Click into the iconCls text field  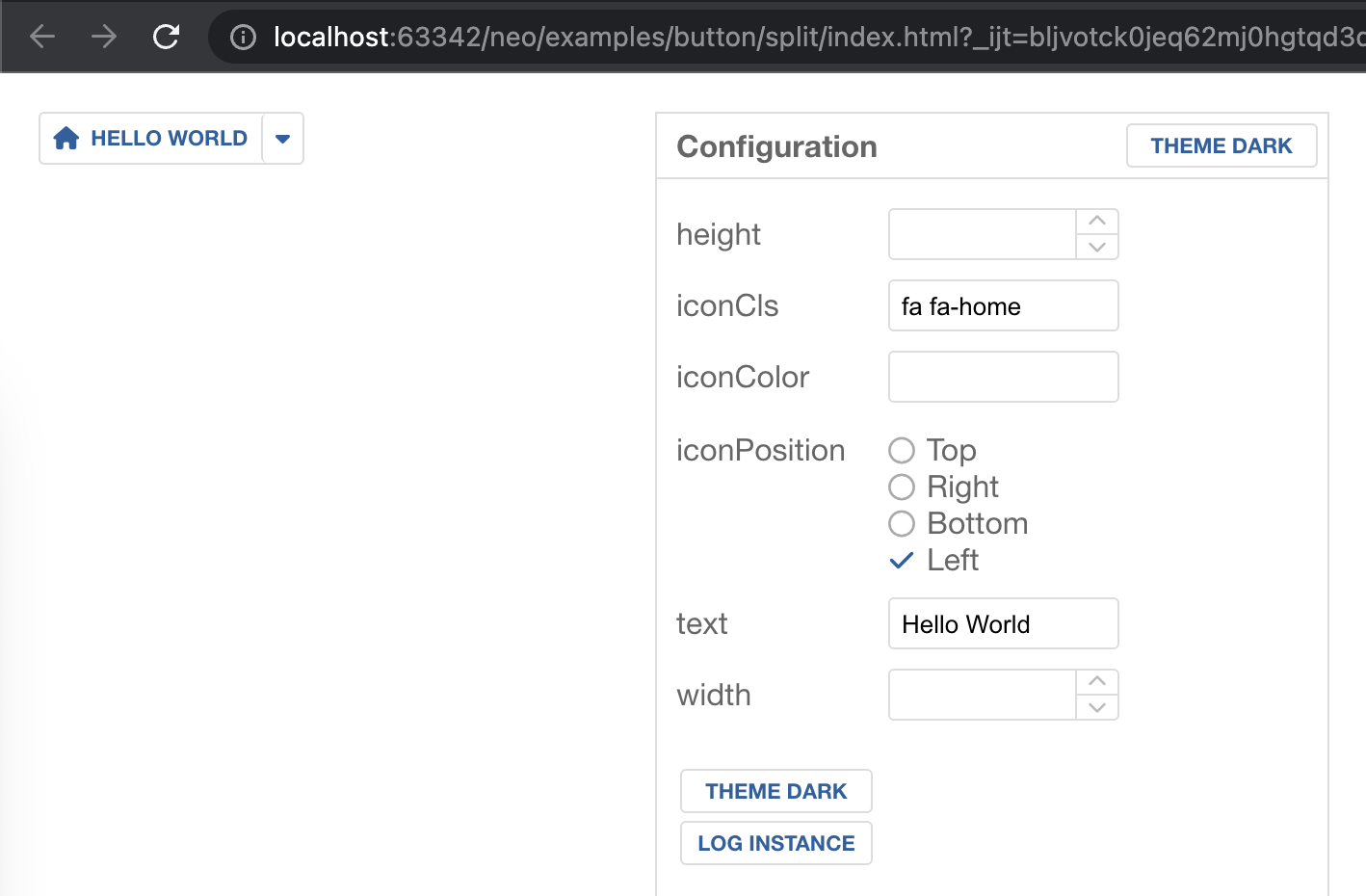pyautogui.click(x=1004, y=305)
